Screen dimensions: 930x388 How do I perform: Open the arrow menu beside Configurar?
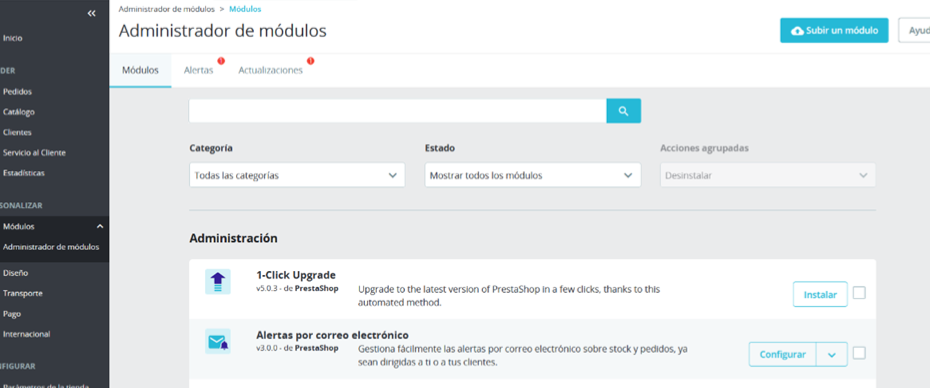(x=832, y=355)
